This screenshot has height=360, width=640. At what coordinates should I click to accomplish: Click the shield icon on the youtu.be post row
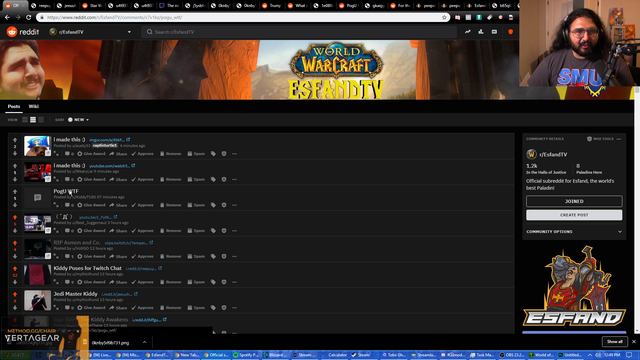pyautogui.click(x=224, y=231)
